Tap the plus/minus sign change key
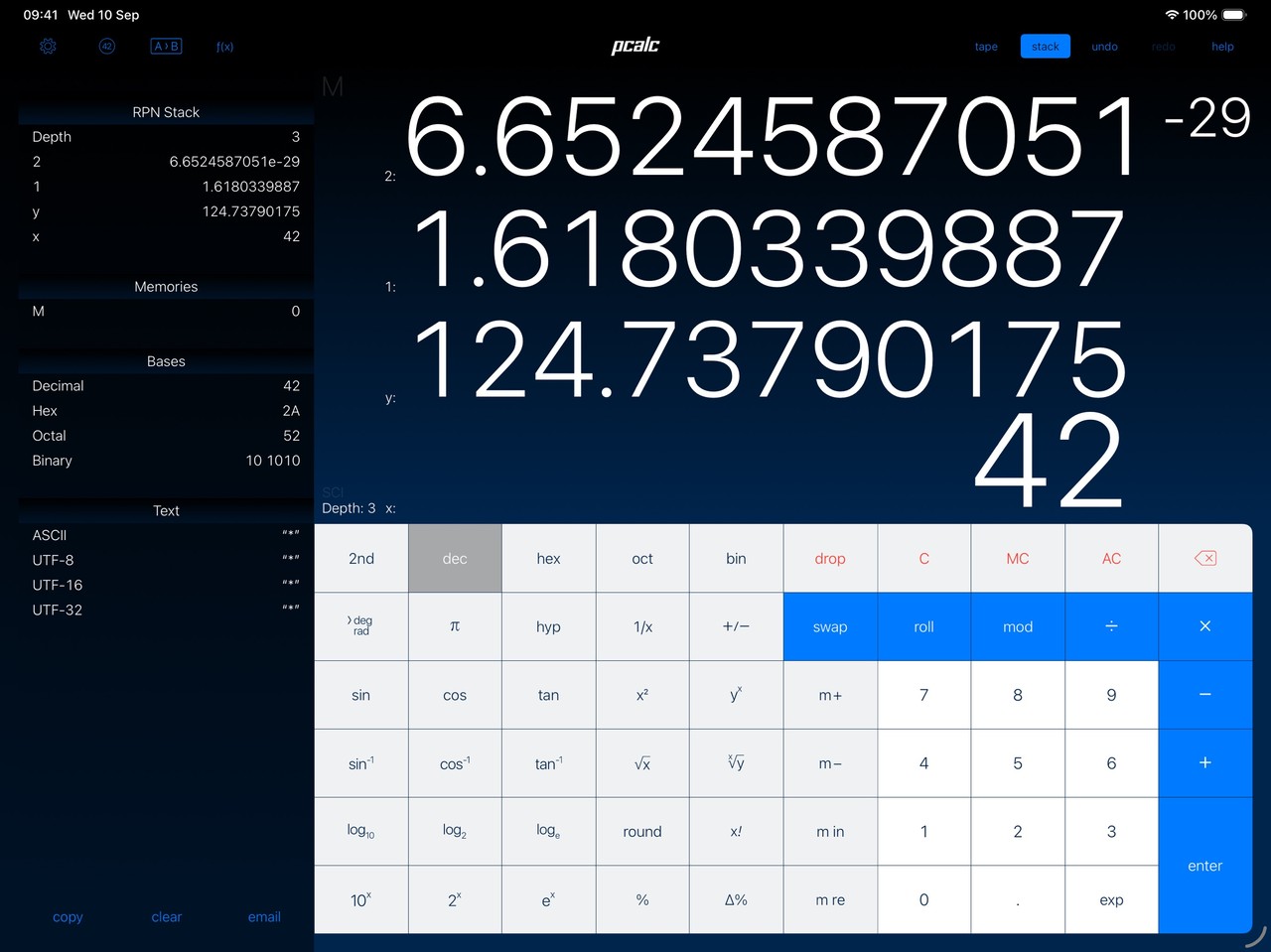Viewport: 1271px width, 952px height. pos(736,626)
